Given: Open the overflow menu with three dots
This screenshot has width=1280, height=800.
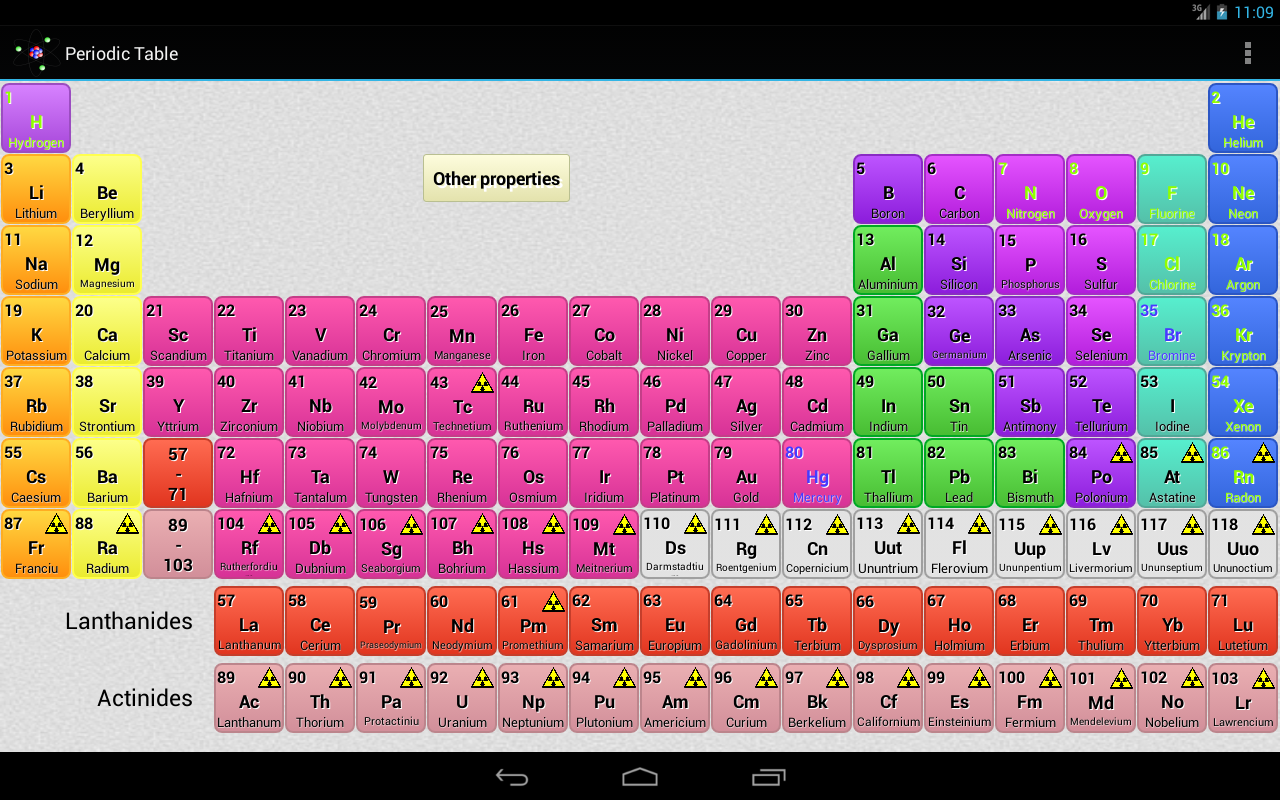Looking at the screenshot, I should (1248, 53).
